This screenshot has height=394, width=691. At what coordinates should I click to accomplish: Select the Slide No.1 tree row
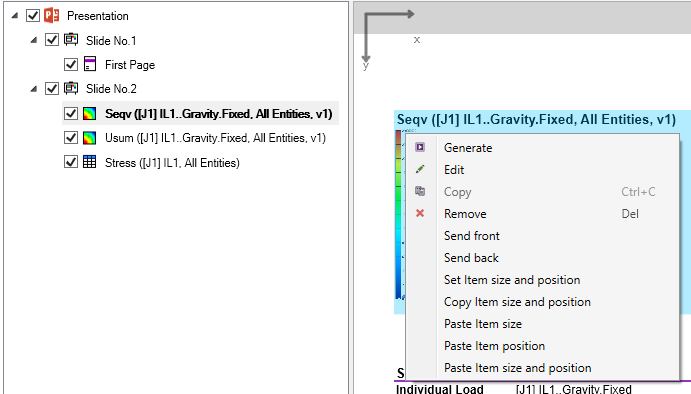pyautogui.click(x=111, y=41)
